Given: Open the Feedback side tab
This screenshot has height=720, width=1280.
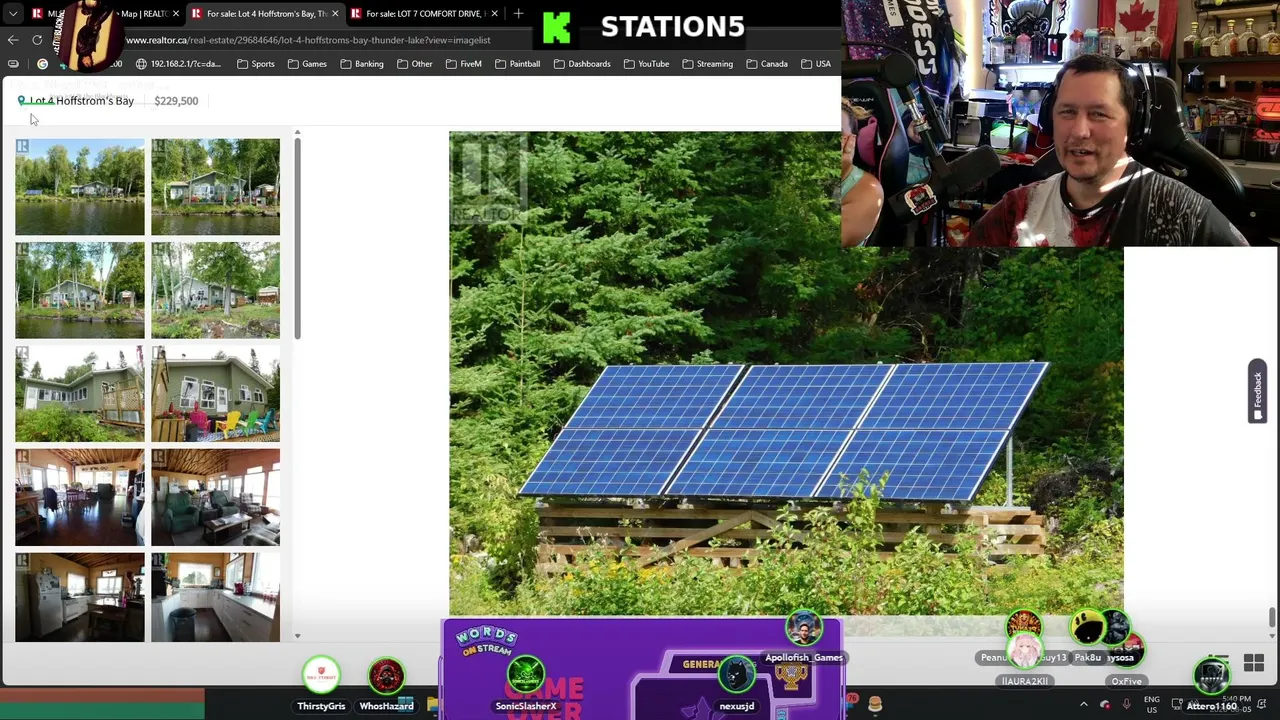Looking at the screenshot, I should 1257,391.
